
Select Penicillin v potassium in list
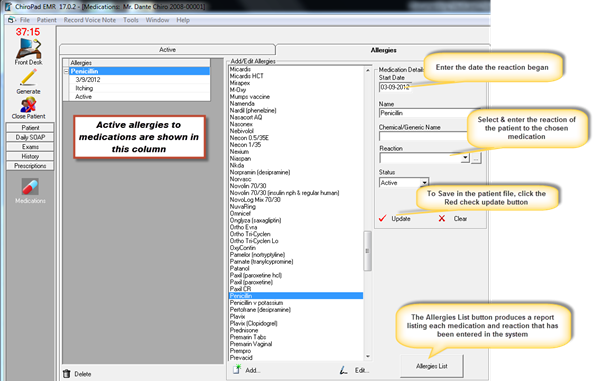click(x=256, y=303)
